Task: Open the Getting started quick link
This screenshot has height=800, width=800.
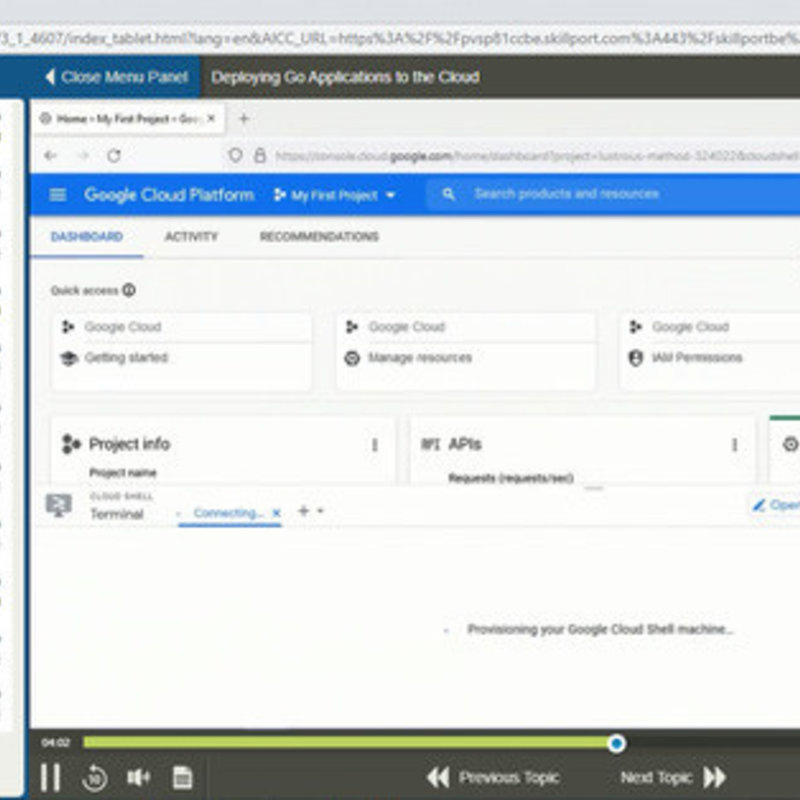Action: pos(126,358)
